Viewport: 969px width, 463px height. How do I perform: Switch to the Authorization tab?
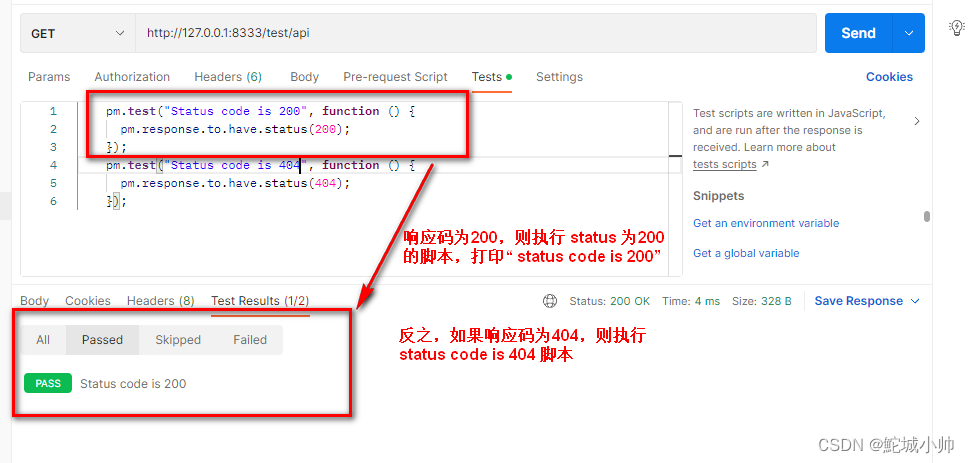(132, 77)
